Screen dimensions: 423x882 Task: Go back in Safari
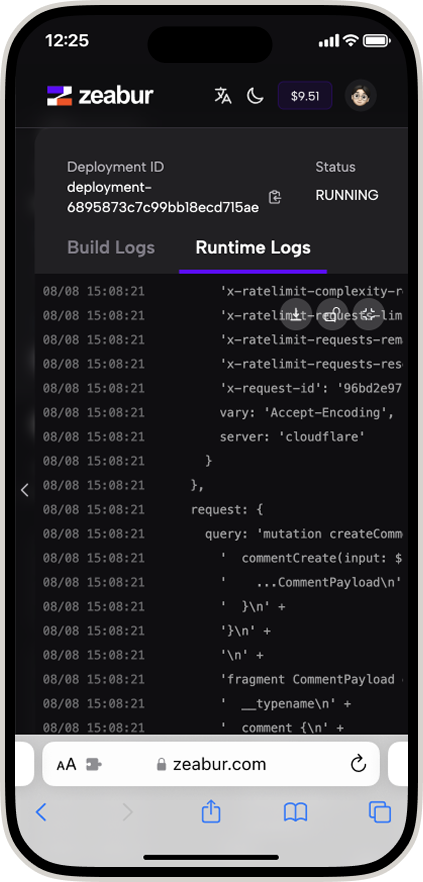[x=41, y=812]
